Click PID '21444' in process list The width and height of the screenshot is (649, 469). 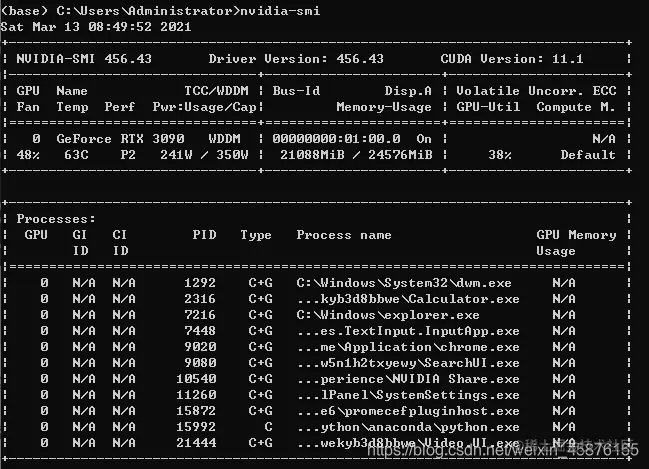pyautogui.click(x=197, y=443)
